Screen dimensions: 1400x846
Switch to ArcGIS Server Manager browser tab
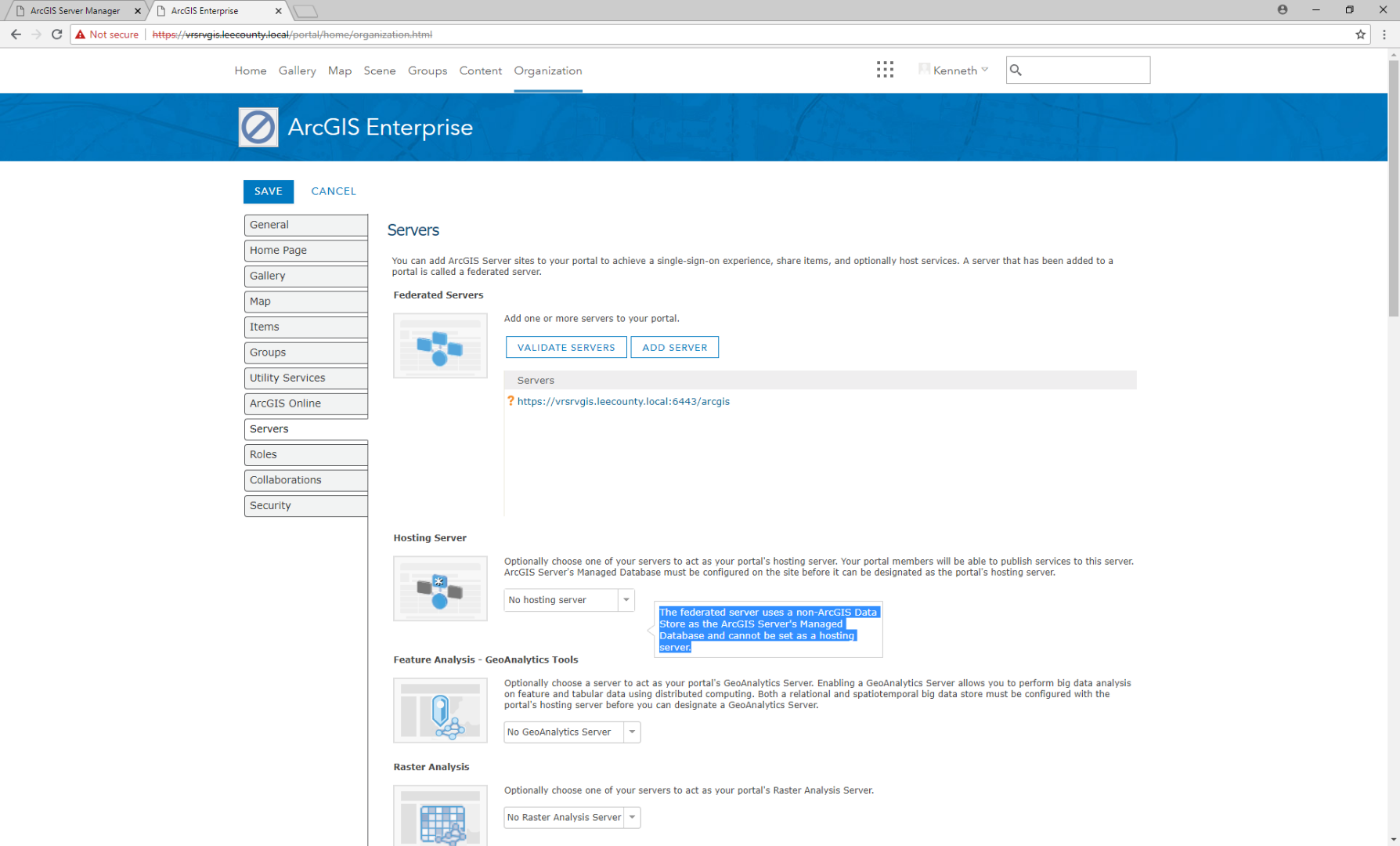(x=75, y=11)
